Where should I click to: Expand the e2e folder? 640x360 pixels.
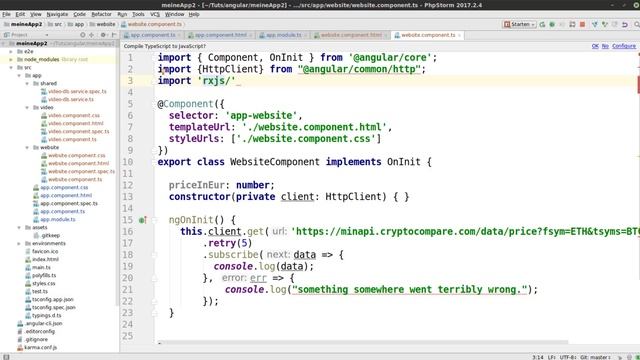(11, 52)
